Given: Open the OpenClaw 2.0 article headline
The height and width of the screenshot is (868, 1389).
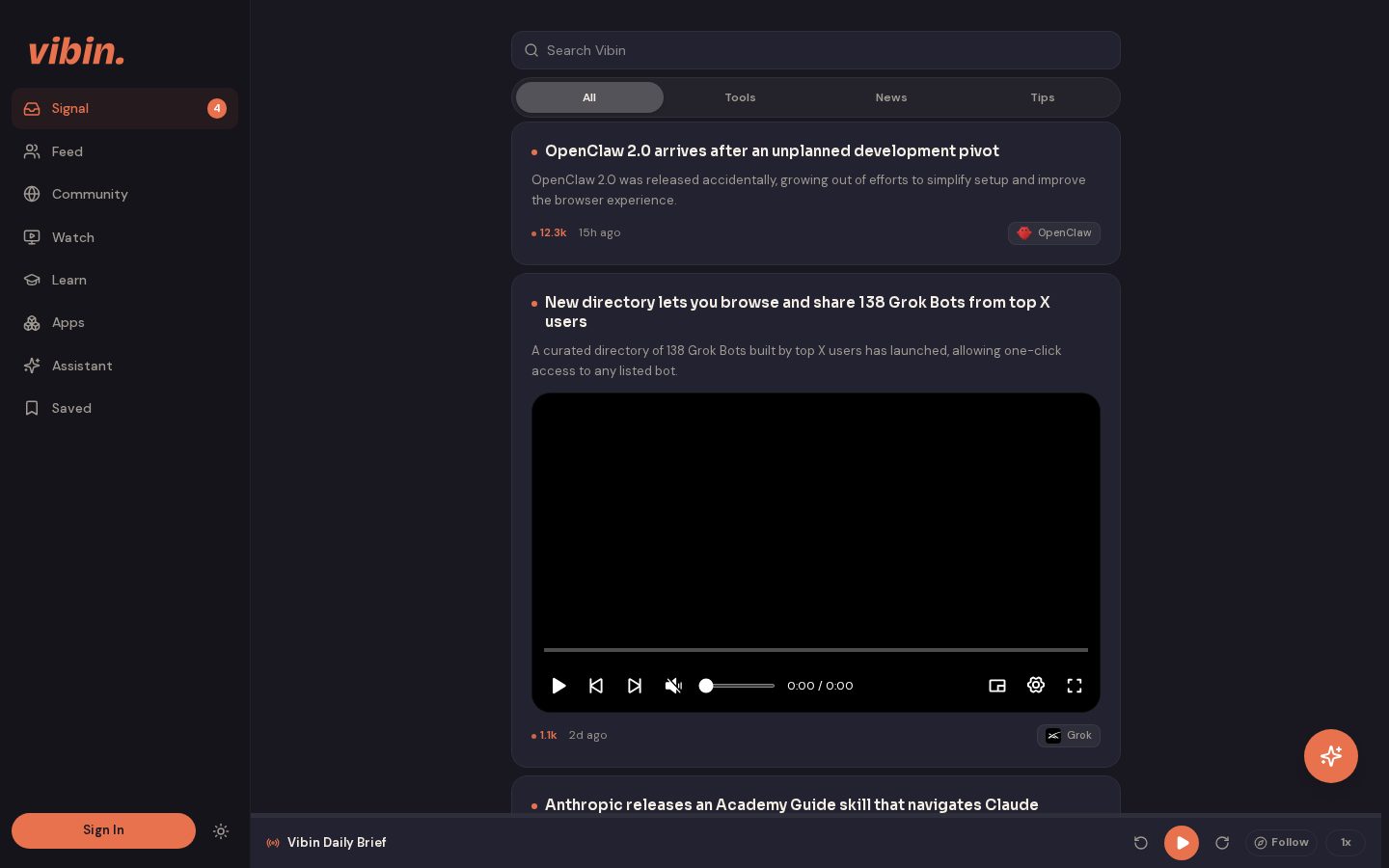Looking at the screenshot, I should tap(772, 150).
